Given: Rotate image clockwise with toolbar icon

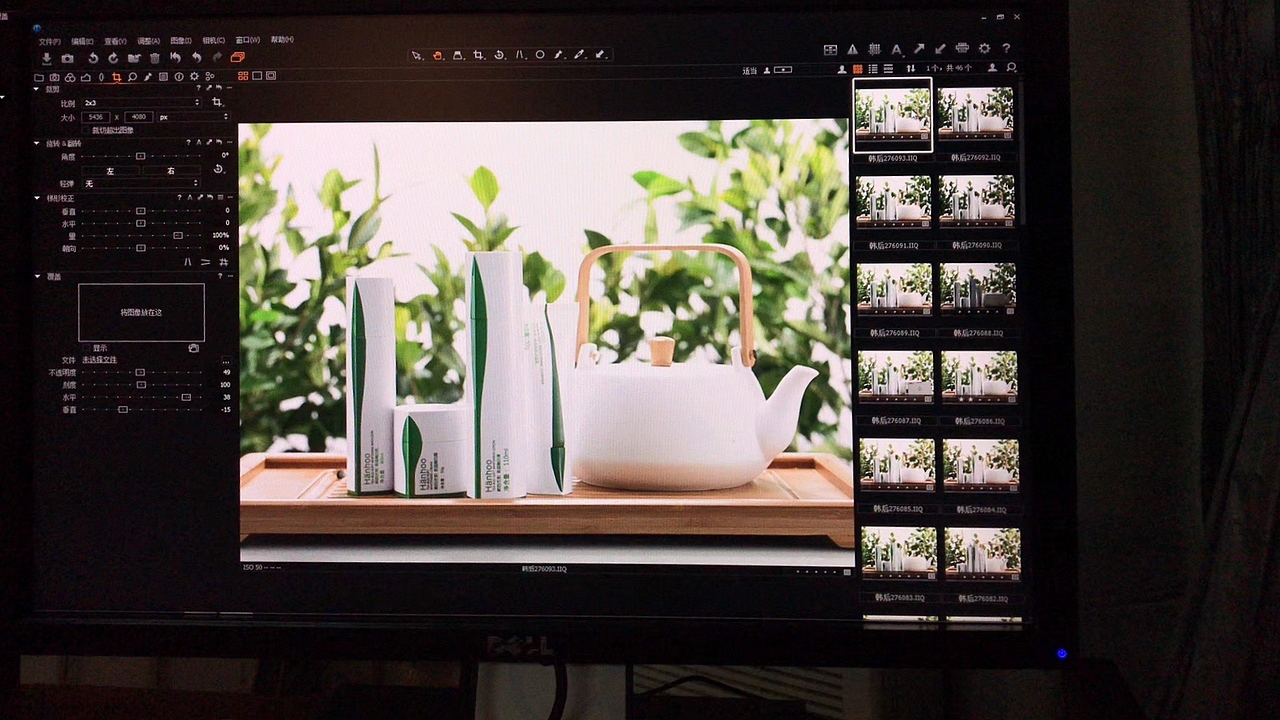Looking at the screenshot, I should pyautogui.click(x=113, y=58).
